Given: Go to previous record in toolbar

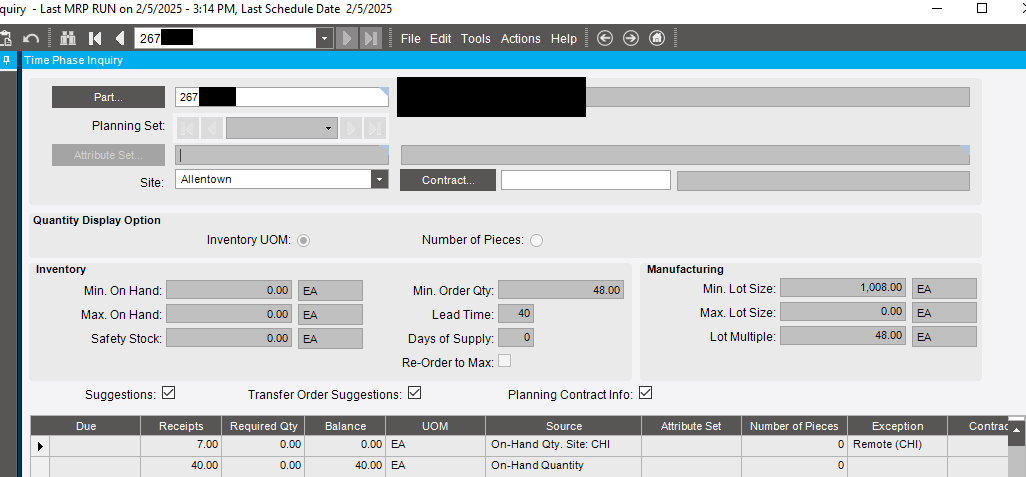Looking at the screenshot, I should pos(120,38).
